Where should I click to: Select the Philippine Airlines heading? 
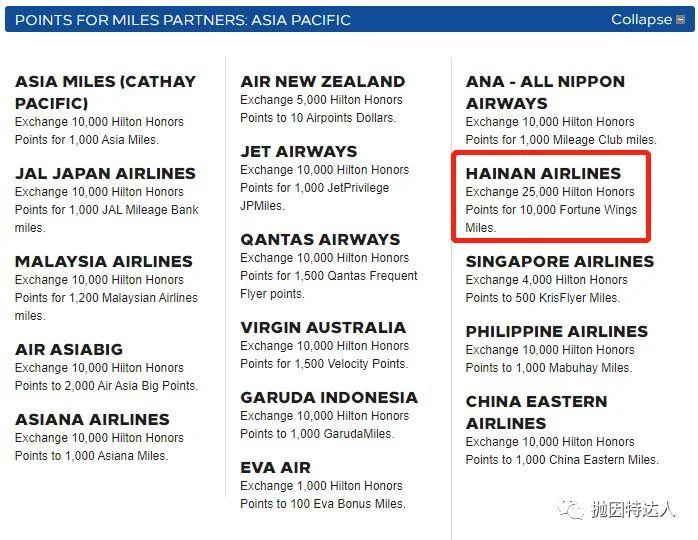click(557, 331)
